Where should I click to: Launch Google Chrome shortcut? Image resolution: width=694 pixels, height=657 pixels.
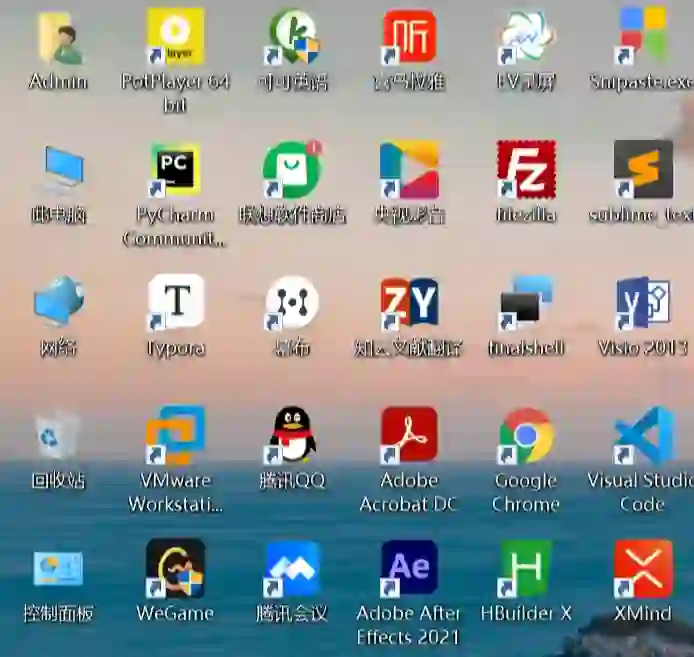point(526,436)
